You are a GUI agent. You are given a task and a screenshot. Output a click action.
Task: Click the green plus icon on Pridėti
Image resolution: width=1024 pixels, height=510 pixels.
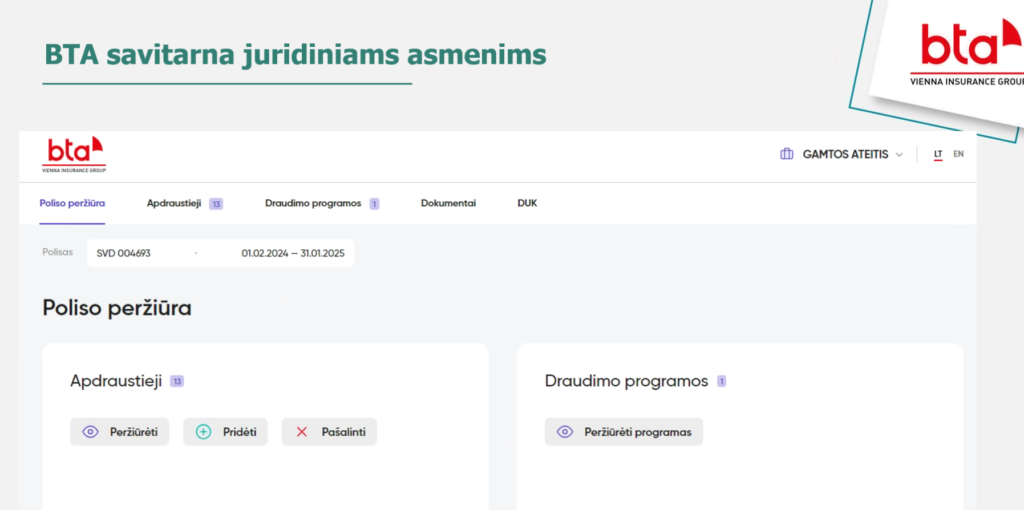[204, 432]
